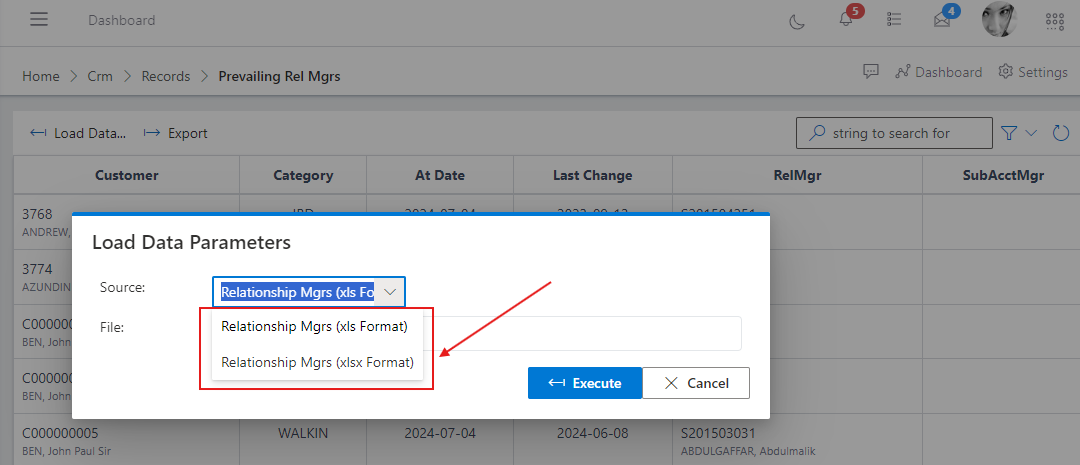The height and width of the screenshot is (465, 1080).
Task: Sort by At Date column header
Action: [439, 175]
